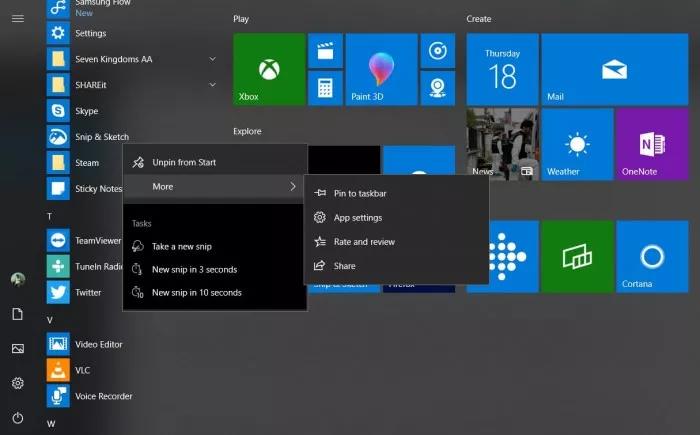Viewport: 700px width, 435px height.
Task: Open Documents from the Start rail
Action: click(18, 314)
